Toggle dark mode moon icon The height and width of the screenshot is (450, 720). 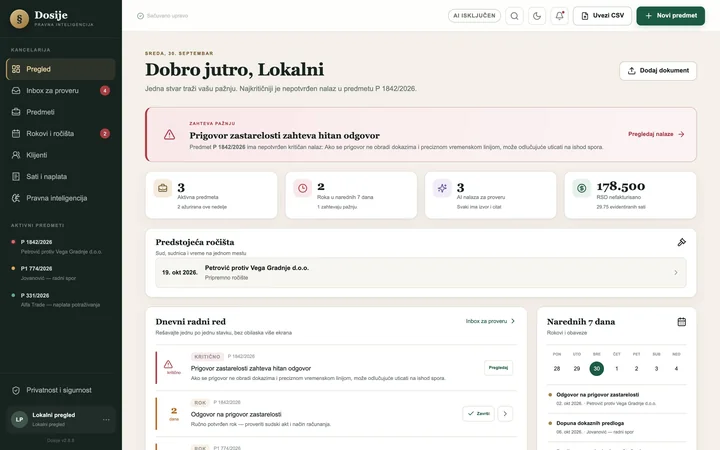coord(537,16)
